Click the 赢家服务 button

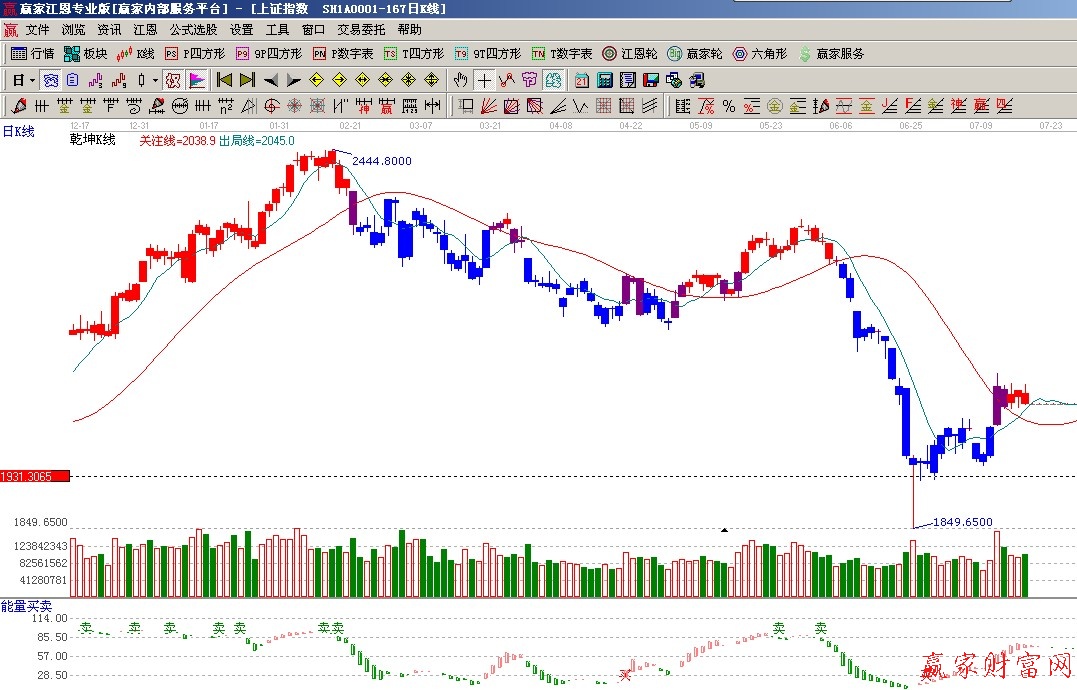831,54
